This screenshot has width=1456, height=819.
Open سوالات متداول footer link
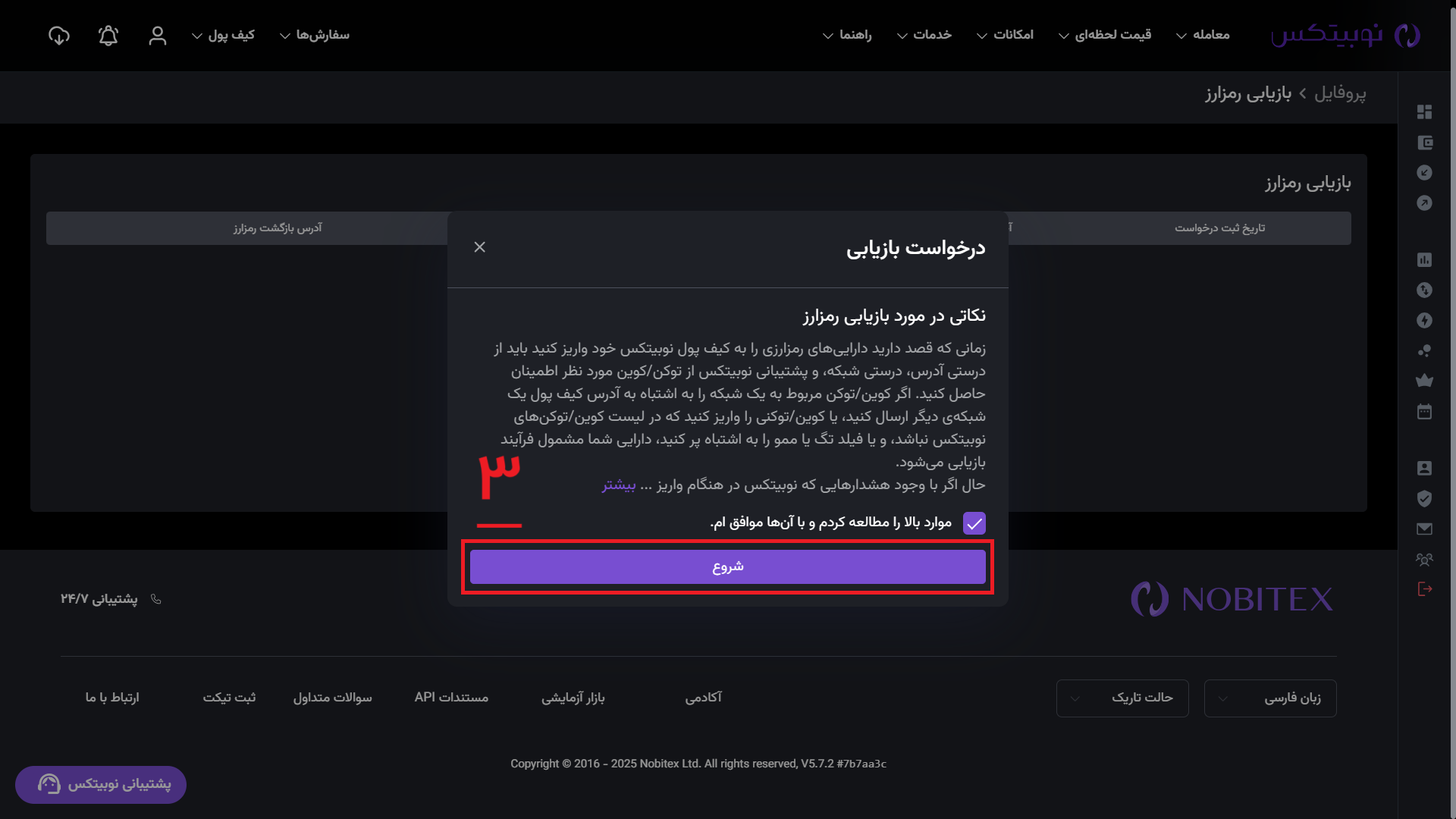[x=333, y=698]
